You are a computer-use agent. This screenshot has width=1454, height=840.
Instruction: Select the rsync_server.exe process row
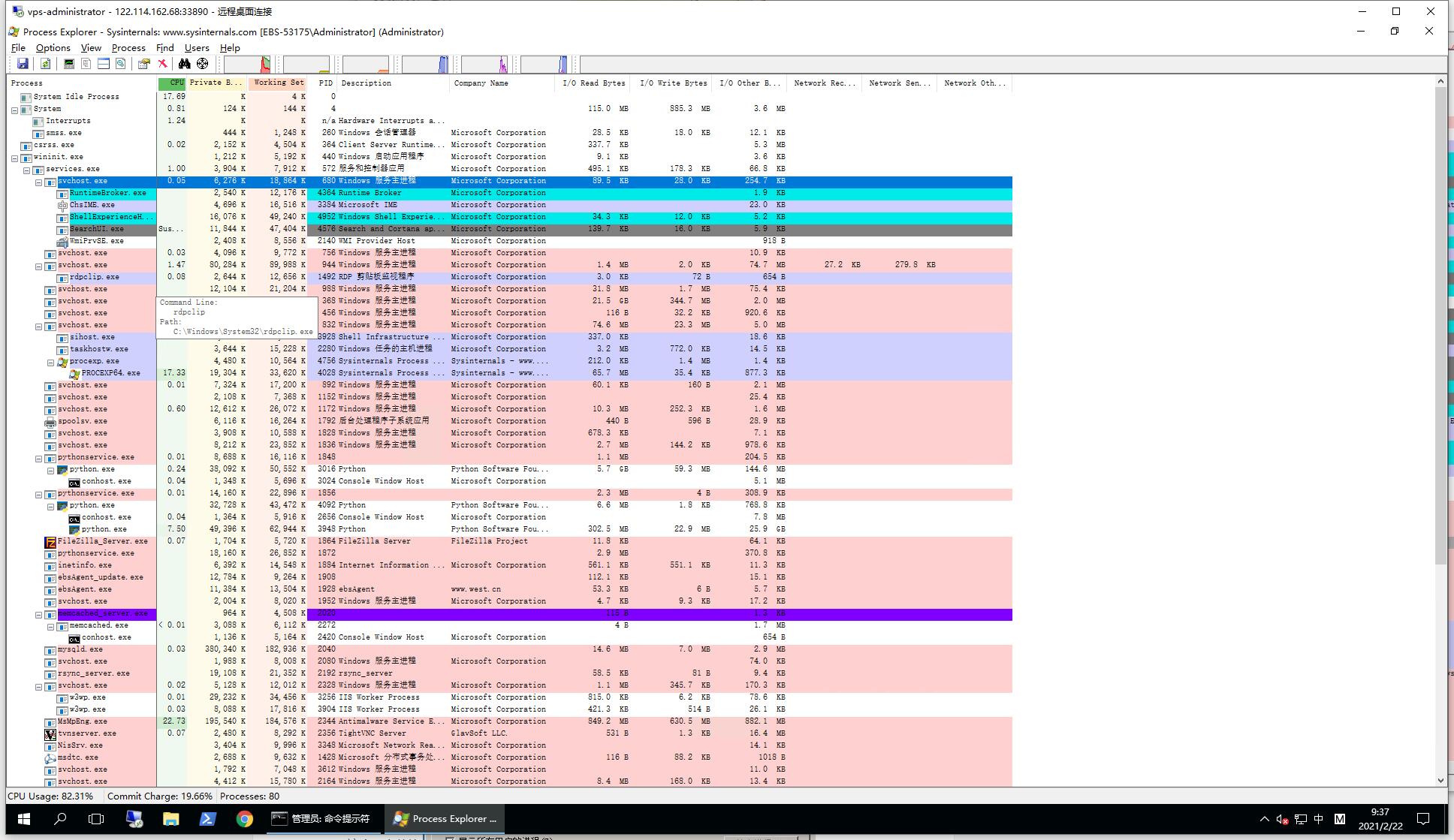tap(509, 673)
